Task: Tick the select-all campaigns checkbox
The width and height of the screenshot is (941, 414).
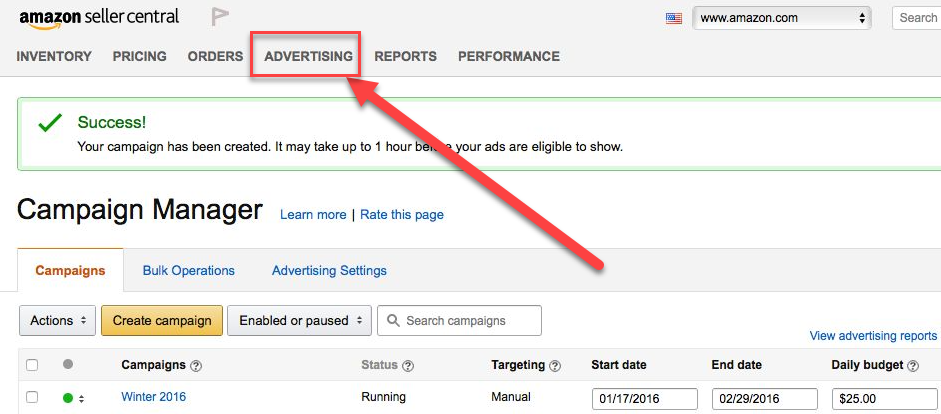Action: click(x=32, y=365)
